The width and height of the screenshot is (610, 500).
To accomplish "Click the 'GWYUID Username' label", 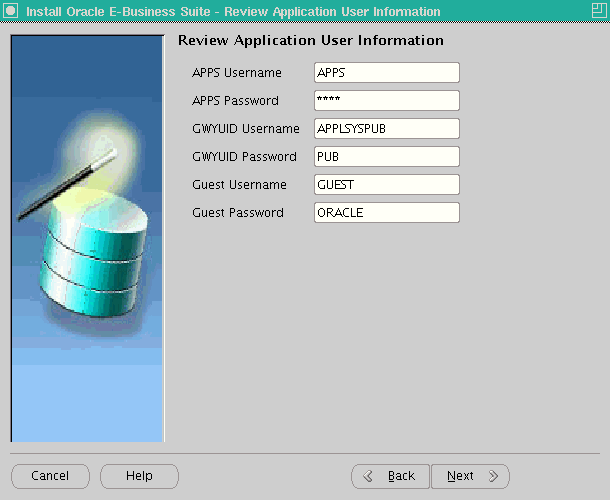I will pyautogui.click(x=245, y=129).
